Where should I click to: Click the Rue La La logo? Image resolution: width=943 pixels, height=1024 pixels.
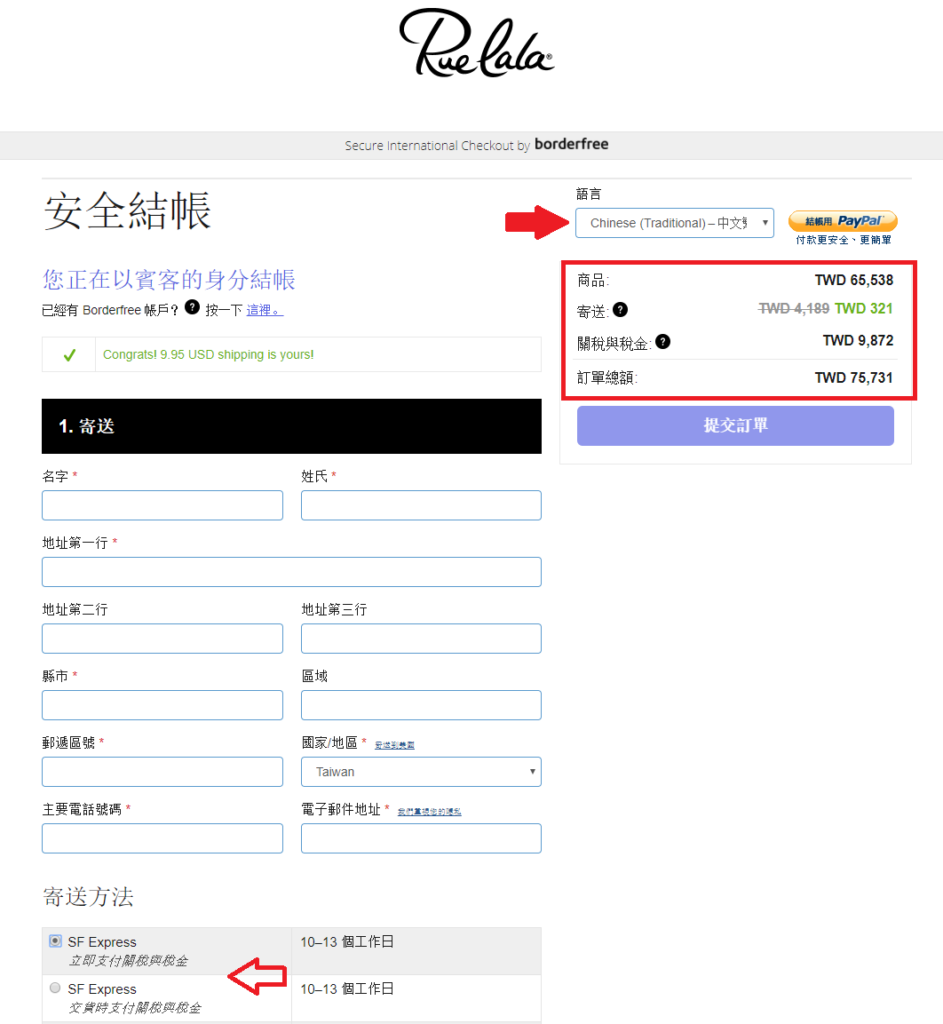(476, 44)
